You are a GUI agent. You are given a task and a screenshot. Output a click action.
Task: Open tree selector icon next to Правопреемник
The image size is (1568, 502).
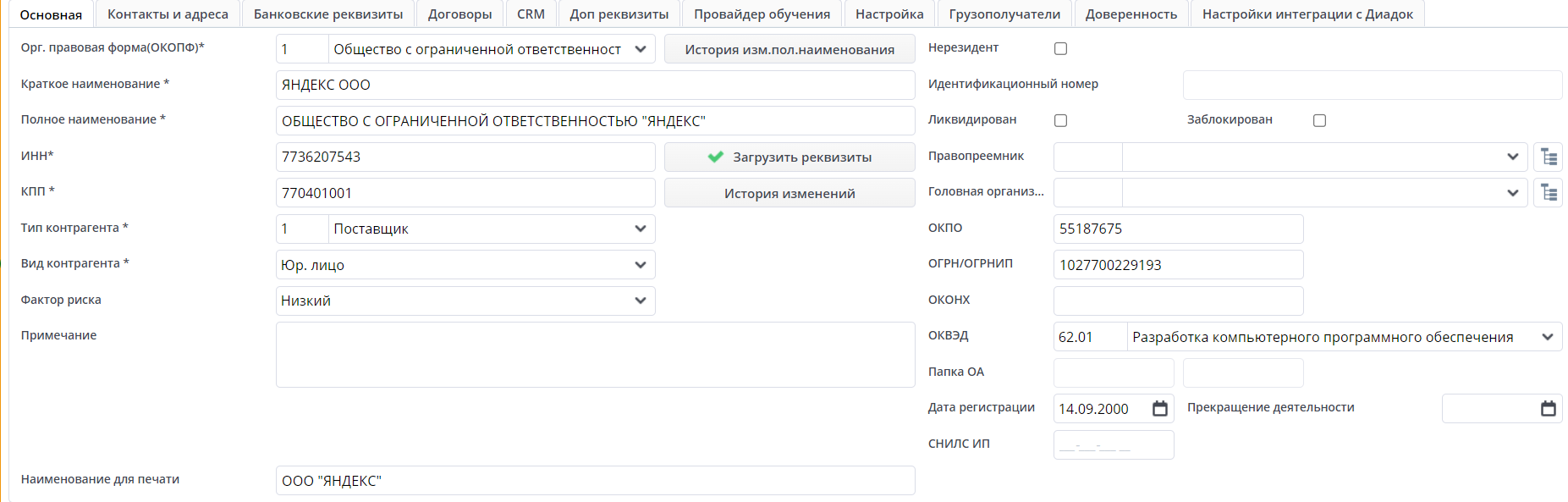(x=1548, y=157)
